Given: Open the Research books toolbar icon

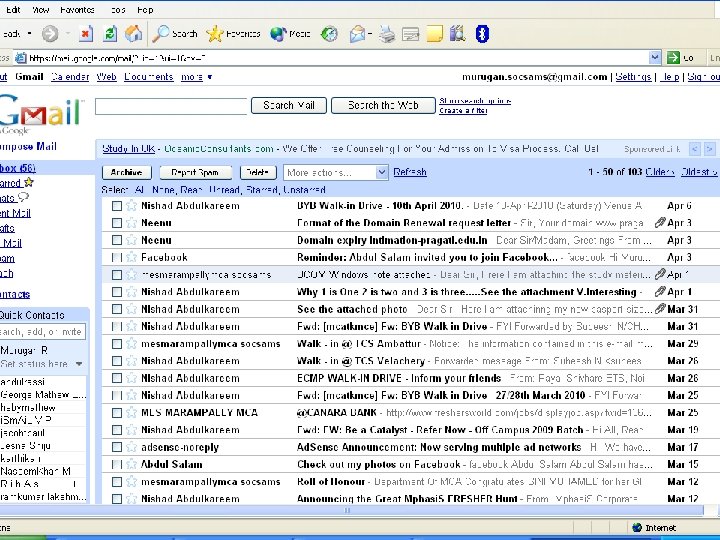Looking at the screenshot, I should 457,34.
